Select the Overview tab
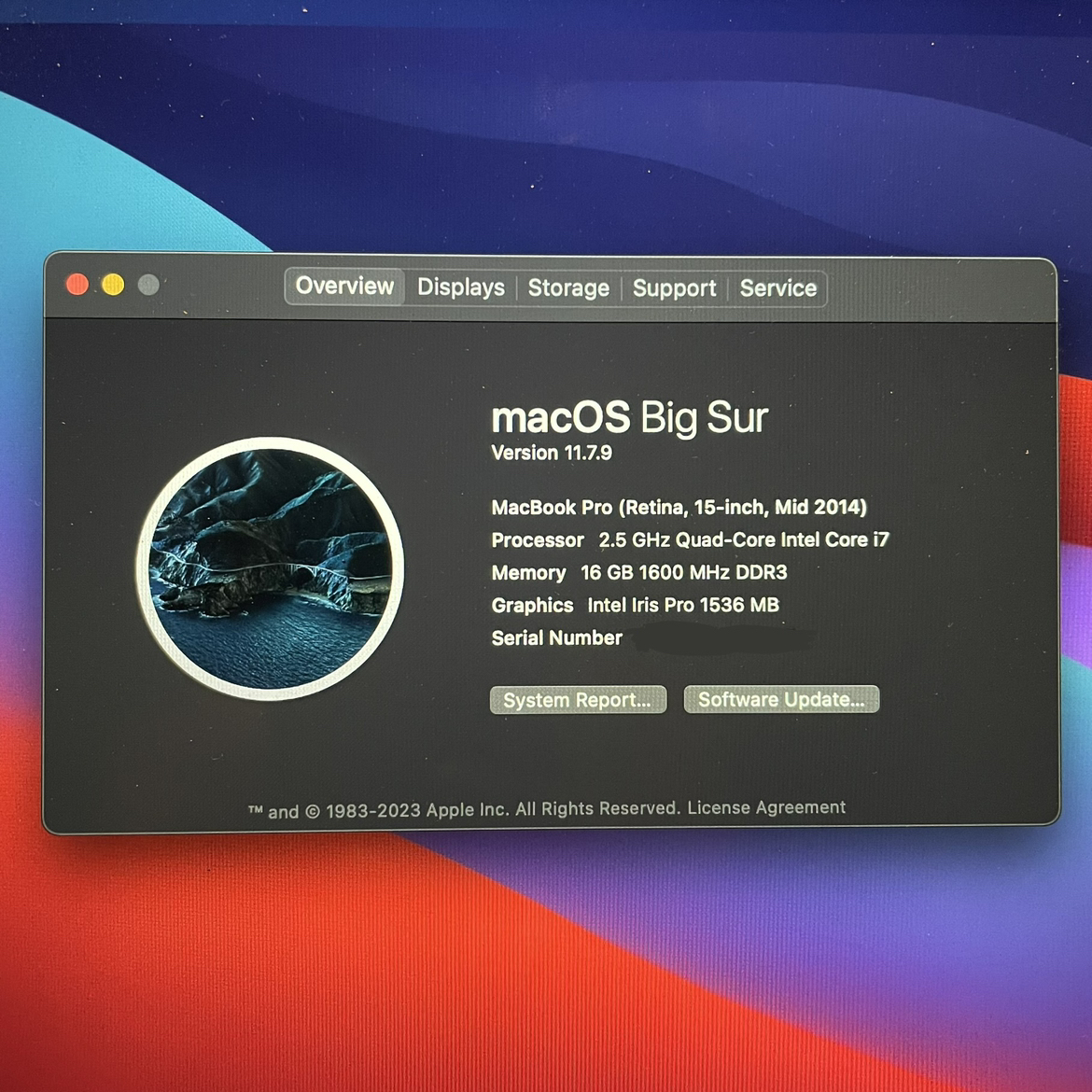The image size is (1092, 1092). [x=344, y=287]
